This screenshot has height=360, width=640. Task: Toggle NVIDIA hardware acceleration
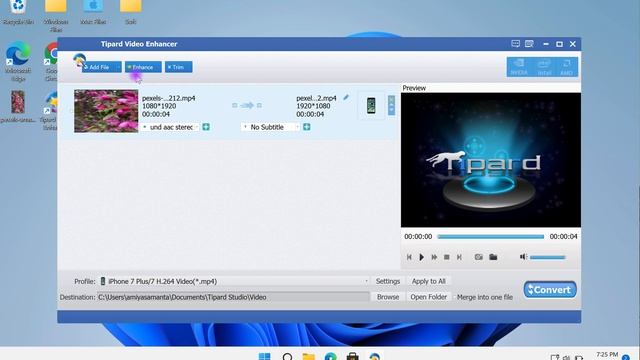point(519,67)
